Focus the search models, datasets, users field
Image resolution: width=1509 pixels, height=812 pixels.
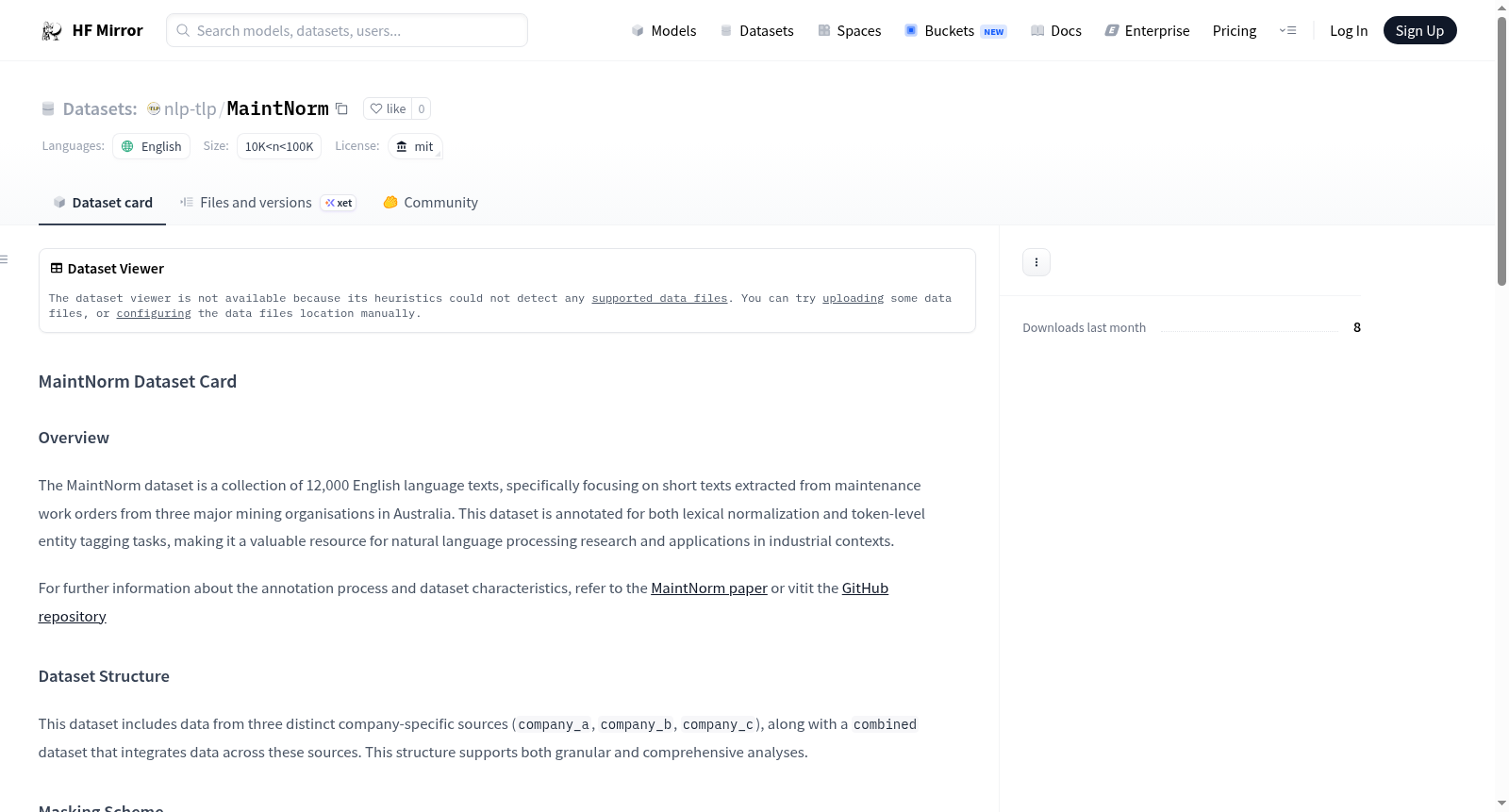[x=347, y=30]
